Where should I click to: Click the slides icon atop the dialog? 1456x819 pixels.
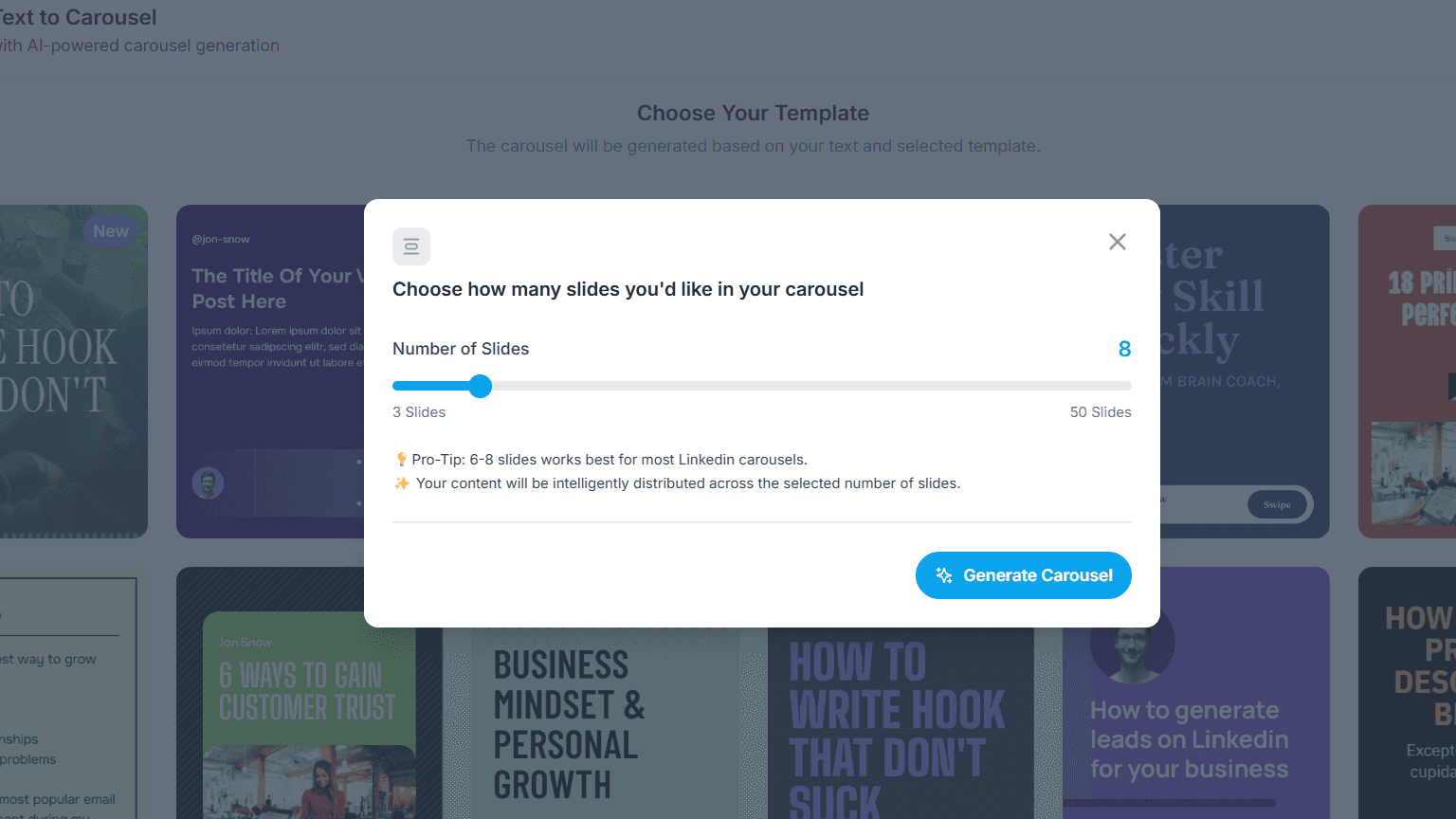coord(411,246)
